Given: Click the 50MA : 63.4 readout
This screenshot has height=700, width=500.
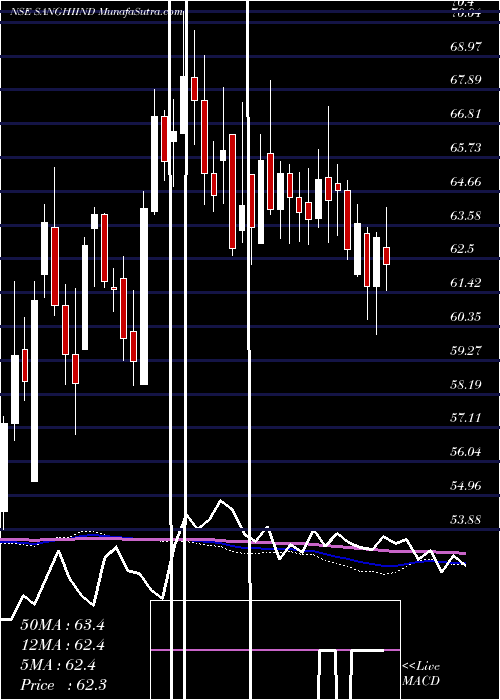Looking at the screenshot, I should click(x=62, y=625).
